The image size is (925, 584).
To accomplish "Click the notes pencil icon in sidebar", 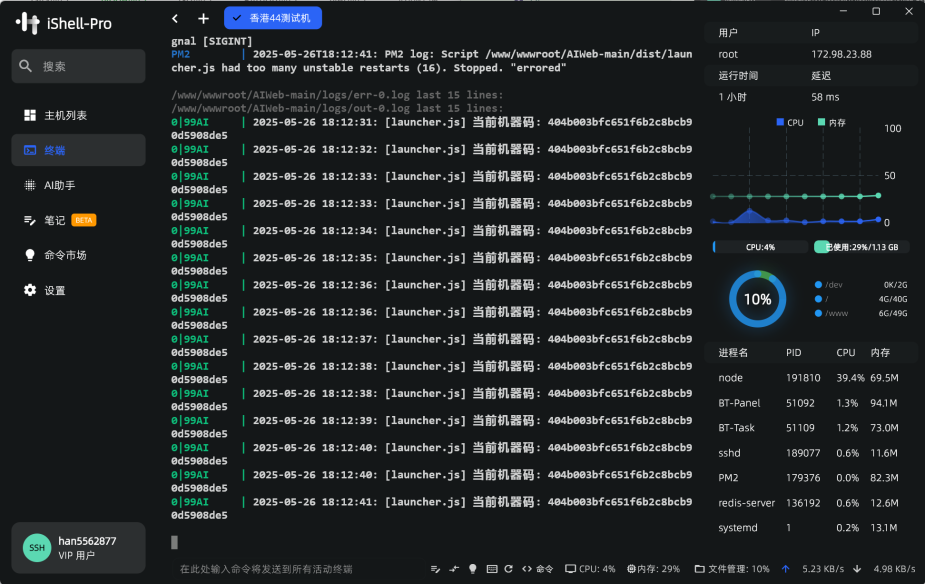I will pos(29,220).
